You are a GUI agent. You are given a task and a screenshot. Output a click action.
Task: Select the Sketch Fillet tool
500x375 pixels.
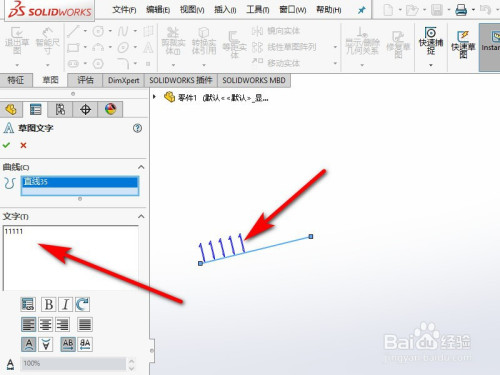click(x=123, y=63)
